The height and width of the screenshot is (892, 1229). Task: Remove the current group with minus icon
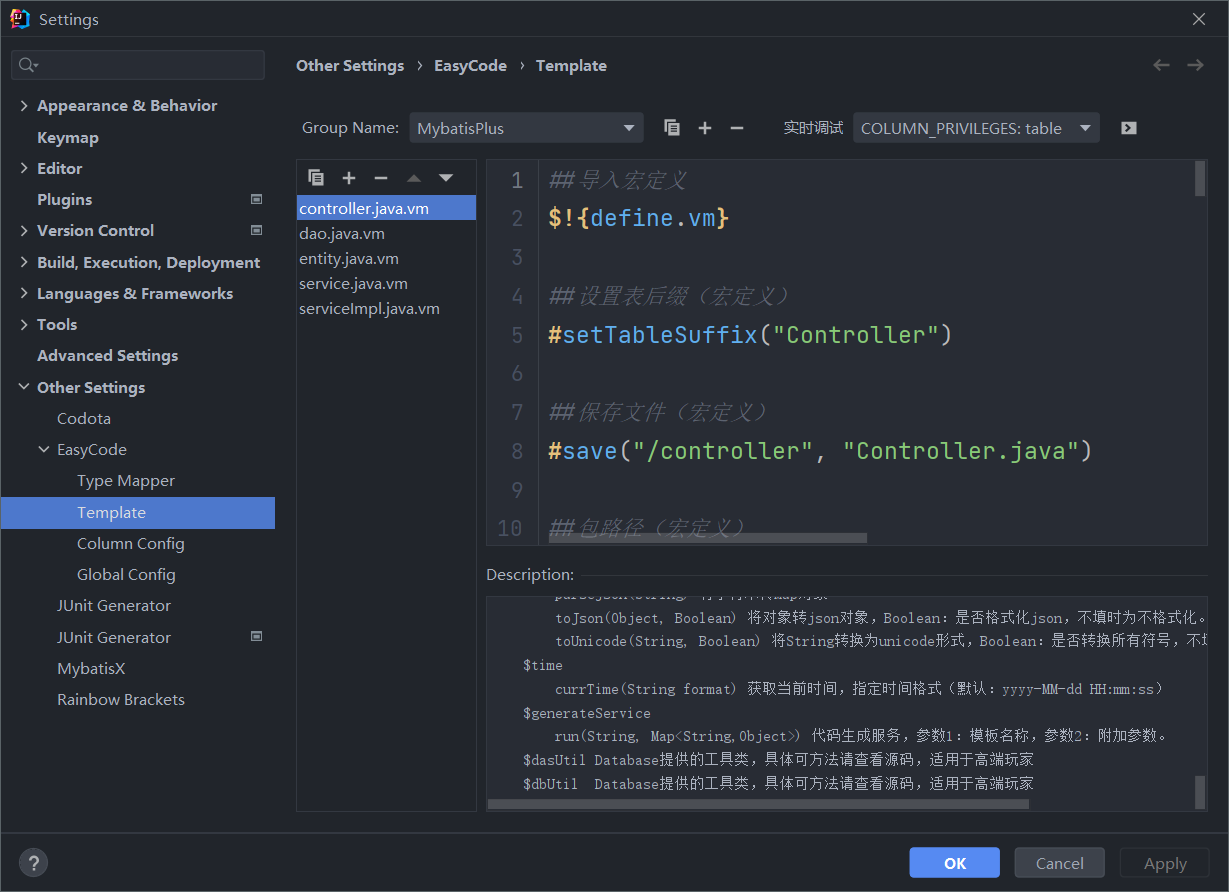pos(737,128)
